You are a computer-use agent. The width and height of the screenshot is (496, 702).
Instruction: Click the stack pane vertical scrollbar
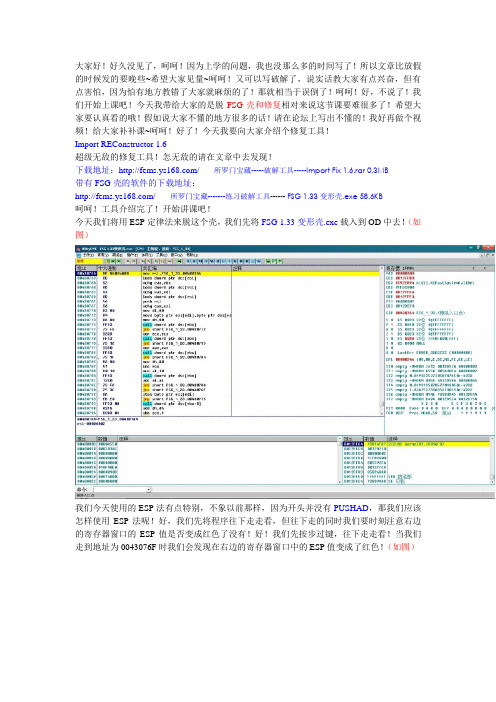492,462
